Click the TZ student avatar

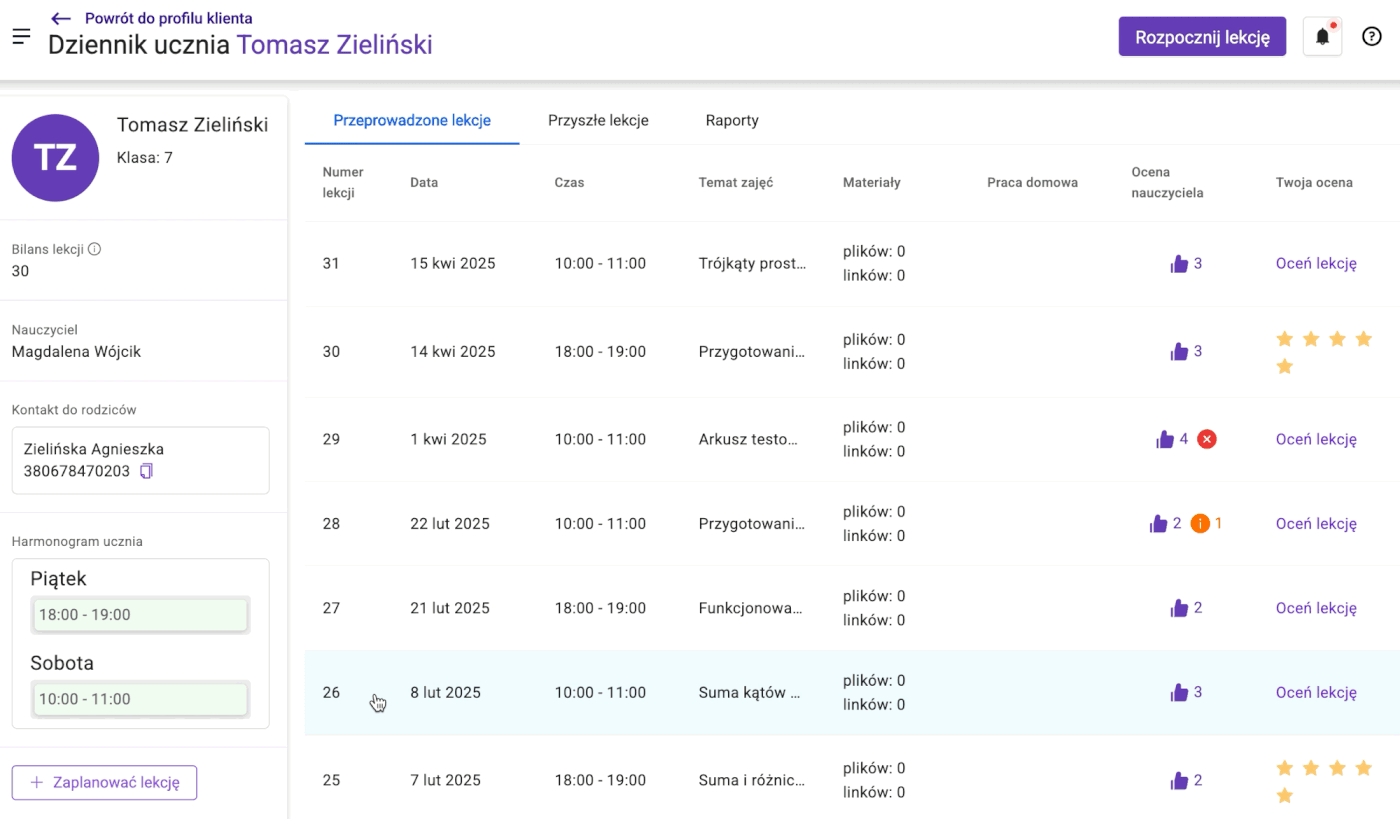click(55, 157)
